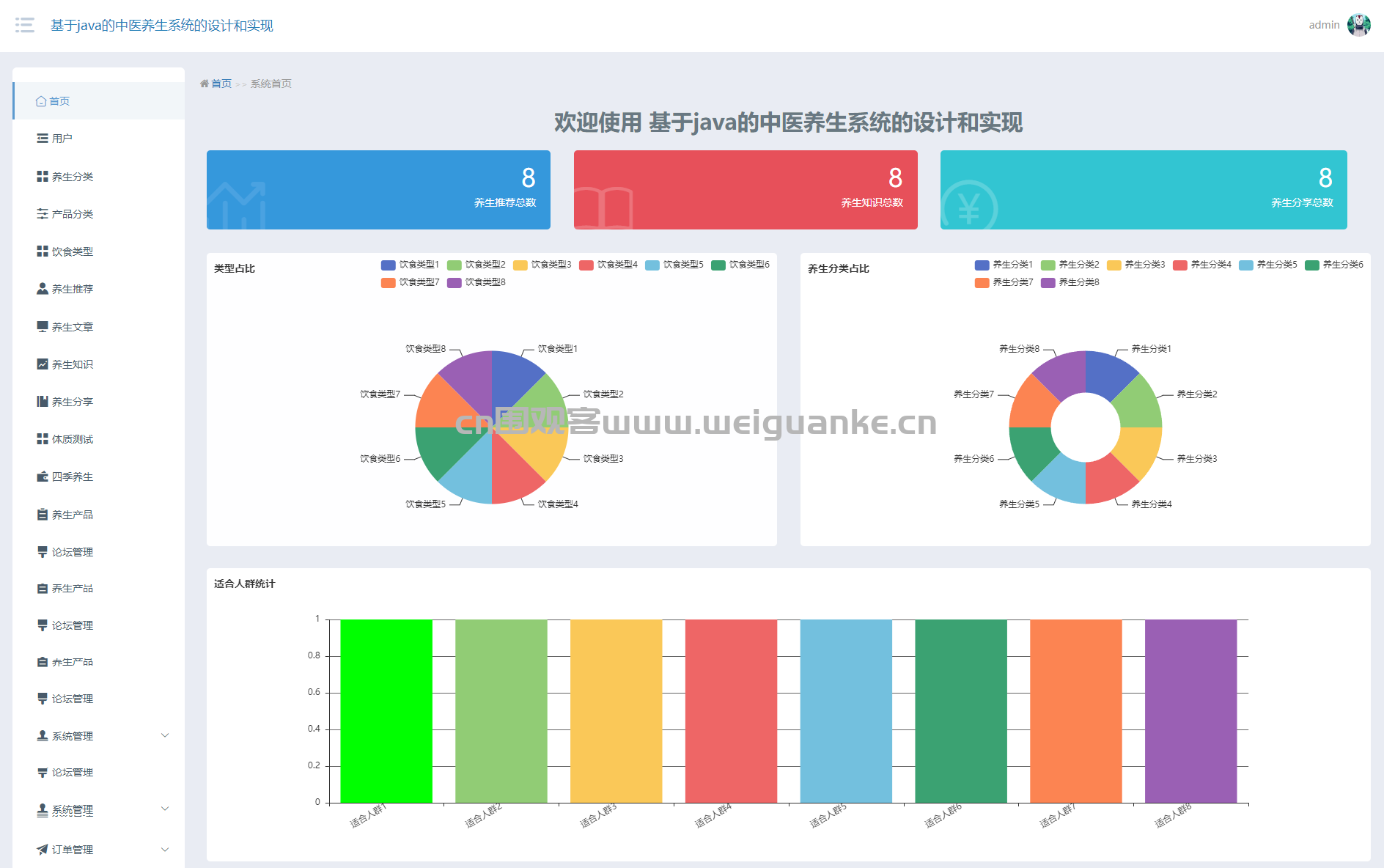
Task: Click the 养生分类6 green legend swatch
Action: (x=1312, y=265)
